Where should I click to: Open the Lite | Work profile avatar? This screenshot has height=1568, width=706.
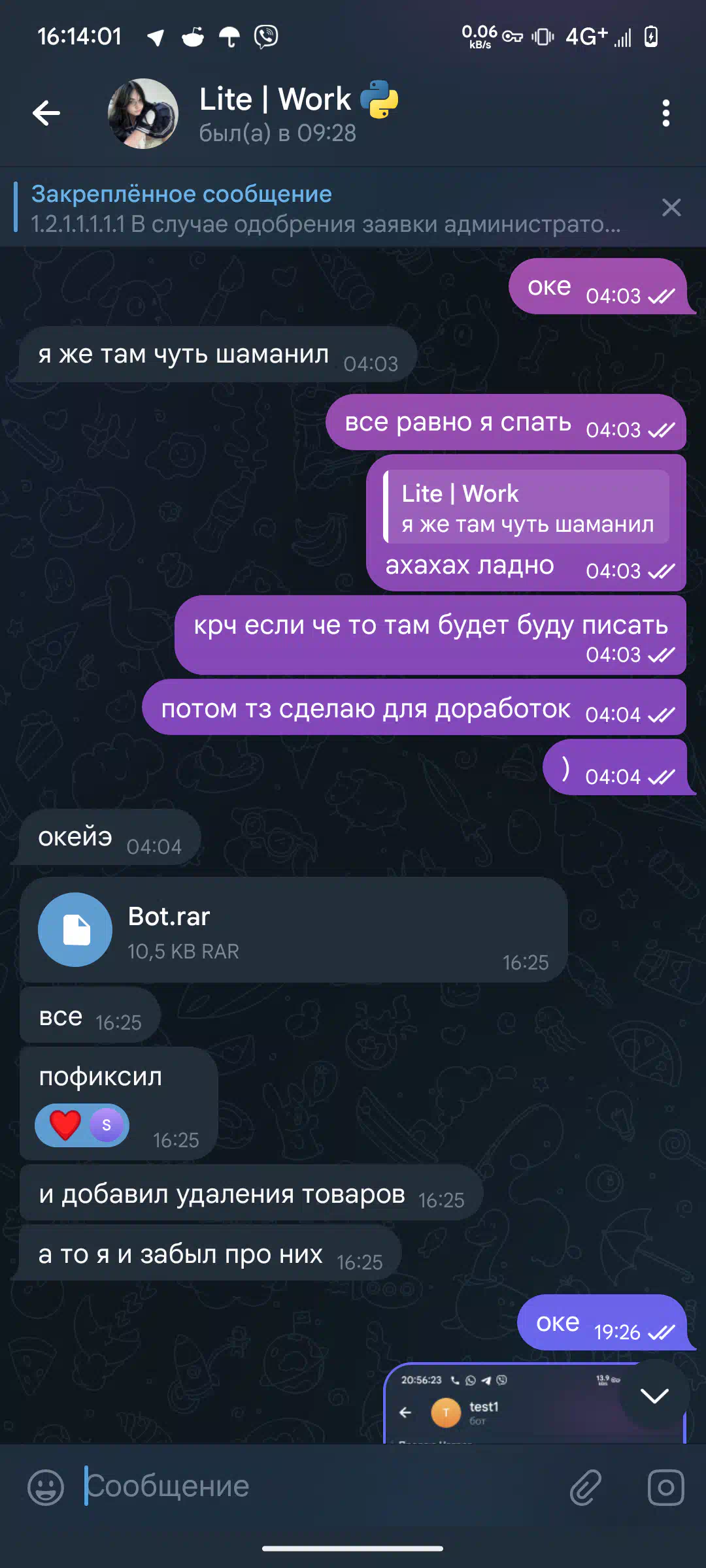[143, 114]
